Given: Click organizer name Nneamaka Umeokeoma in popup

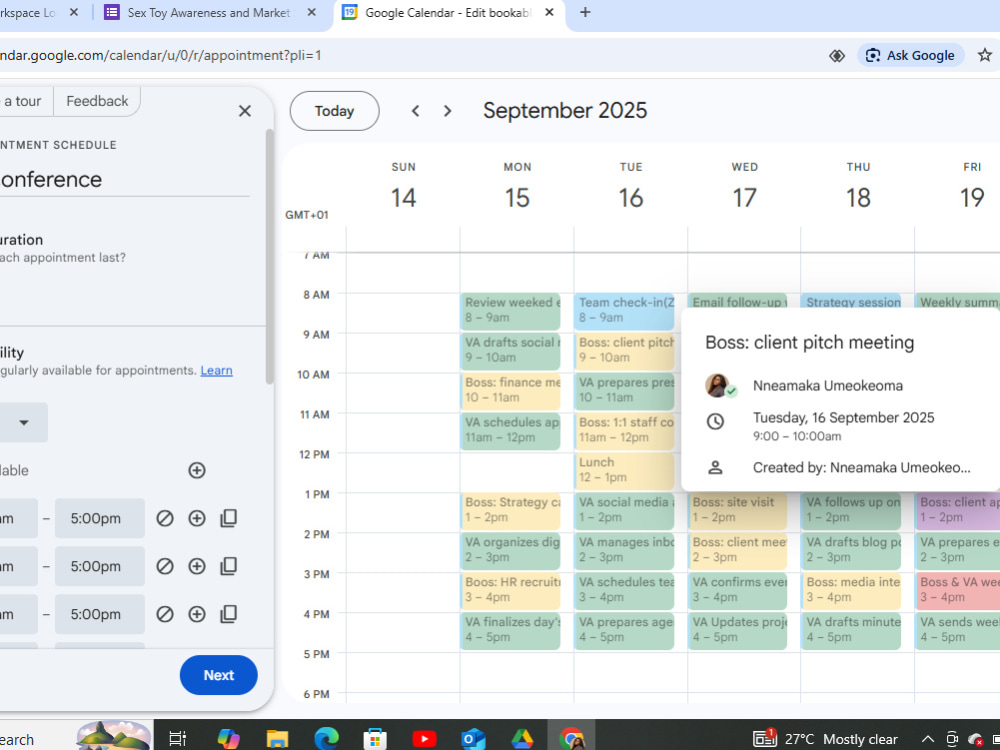Looking at the screenshot, I should point(827,386).
